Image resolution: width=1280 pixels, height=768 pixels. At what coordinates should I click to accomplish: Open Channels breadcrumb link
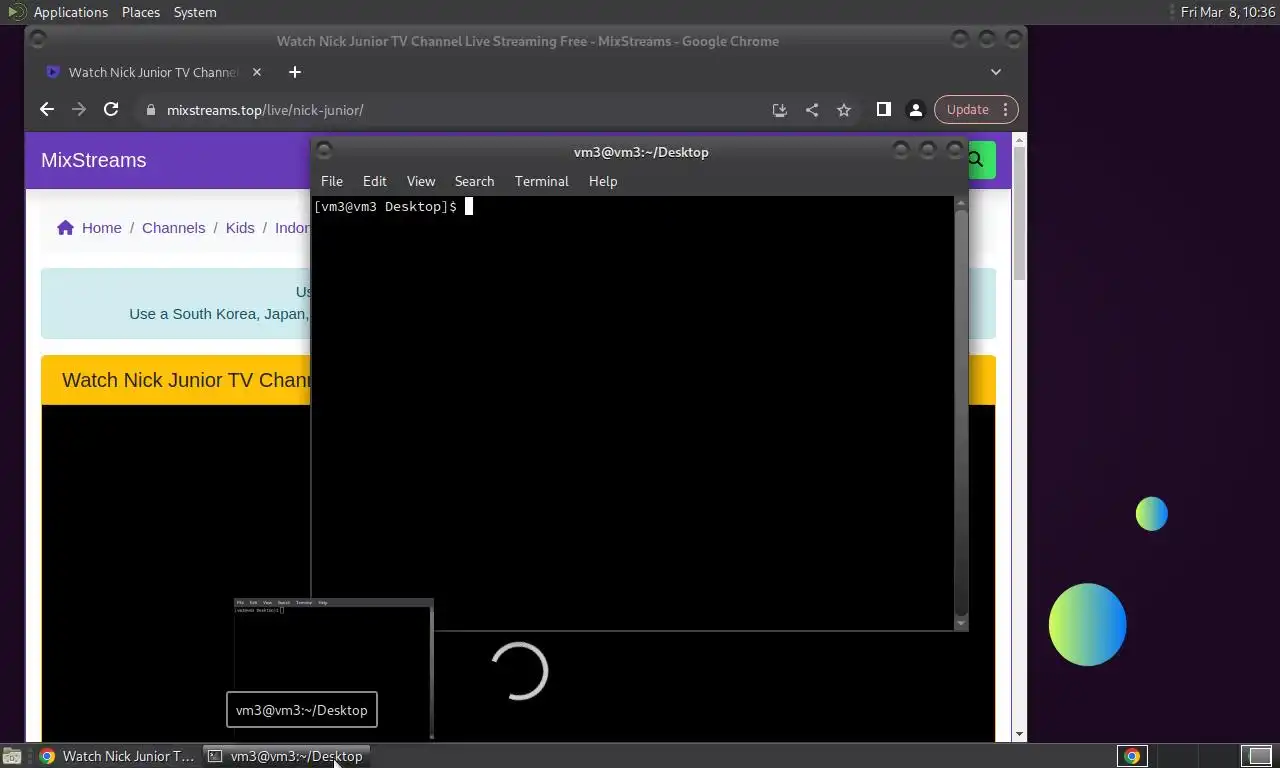point(173,228)
